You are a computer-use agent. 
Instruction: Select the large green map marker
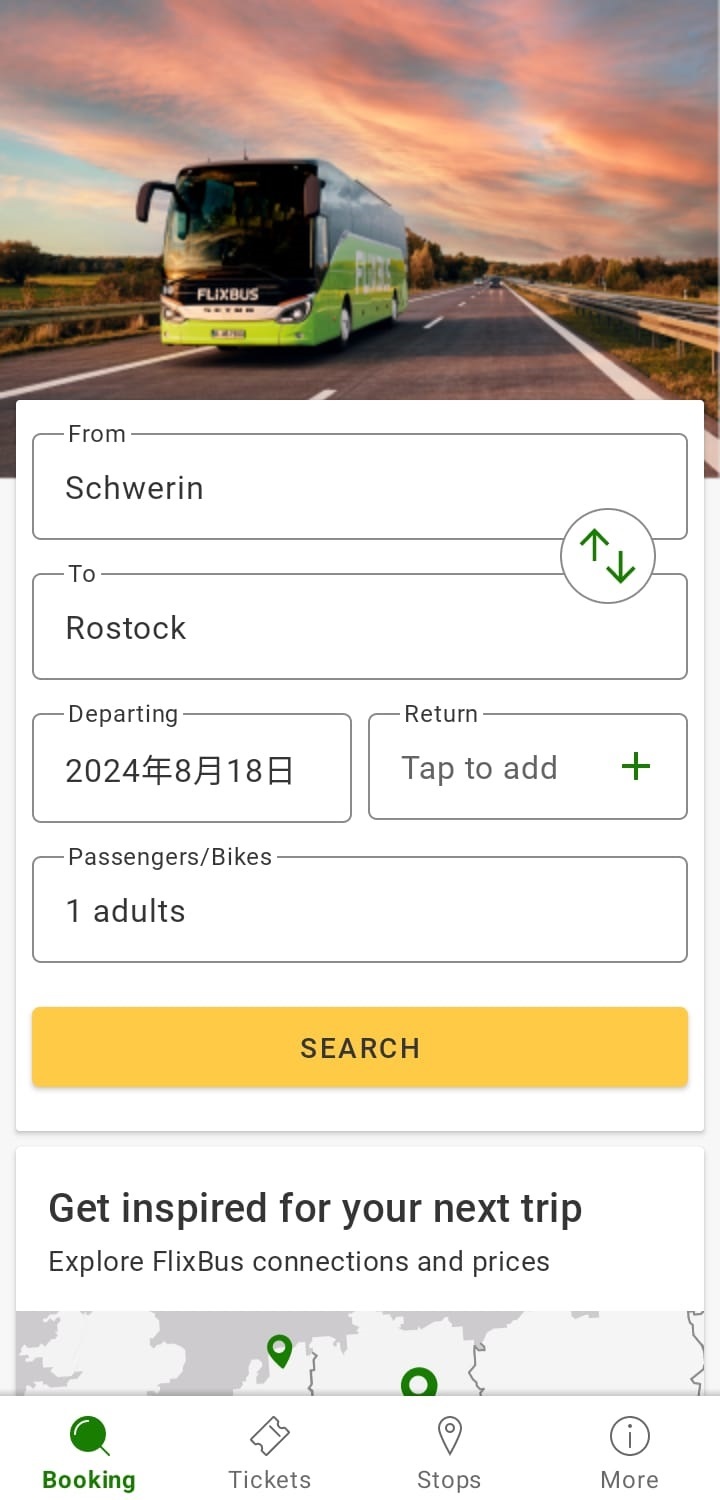point(419,1383)
